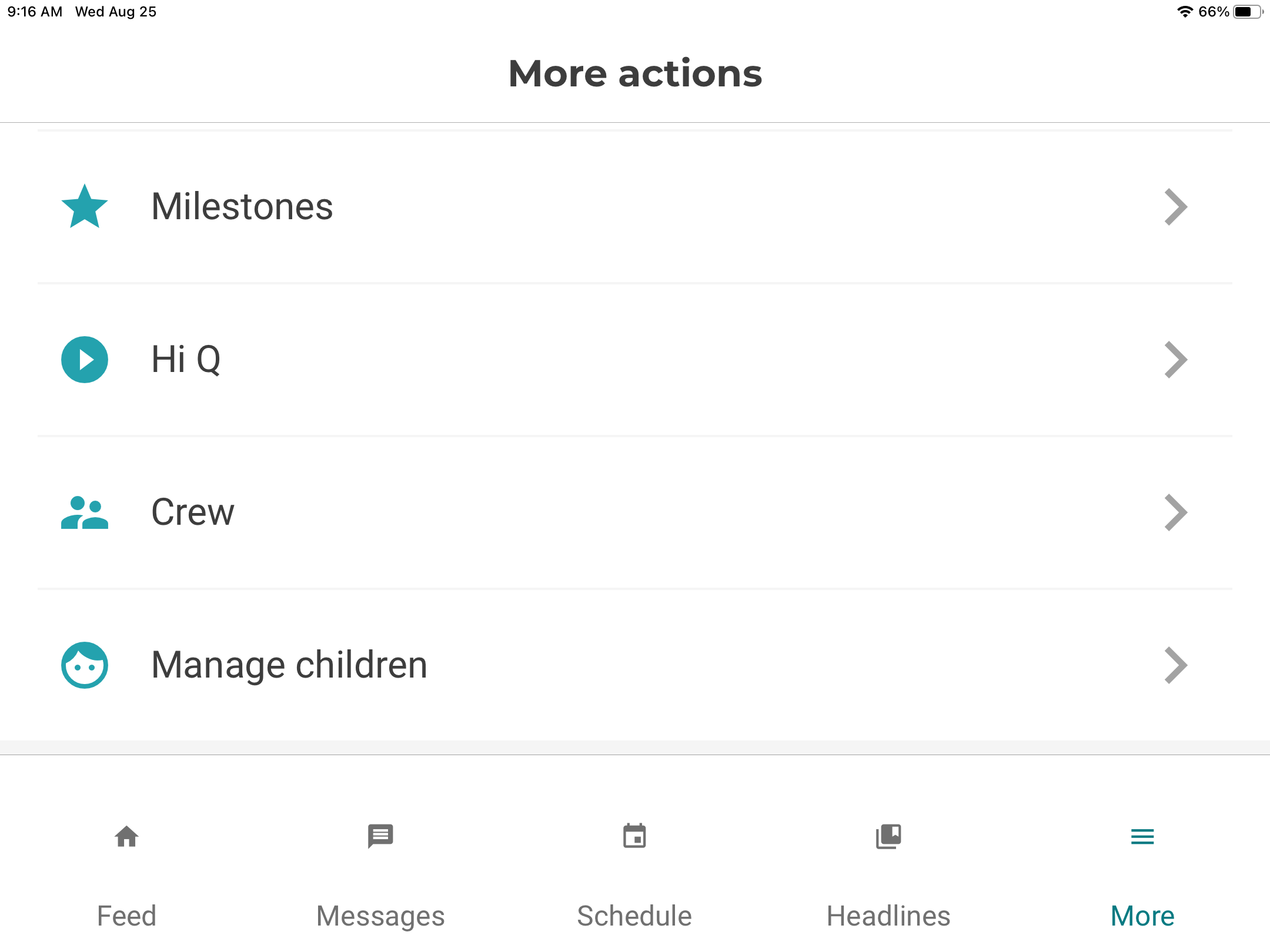This screenshot has width=1270, height=952.
Task: Open the Headlines tab label
Action: [x=888, y=916]
